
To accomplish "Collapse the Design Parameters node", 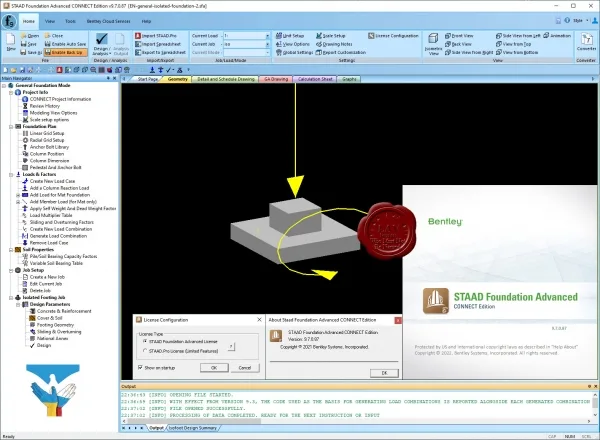I will pyautogui.click(x=18, y=304).
